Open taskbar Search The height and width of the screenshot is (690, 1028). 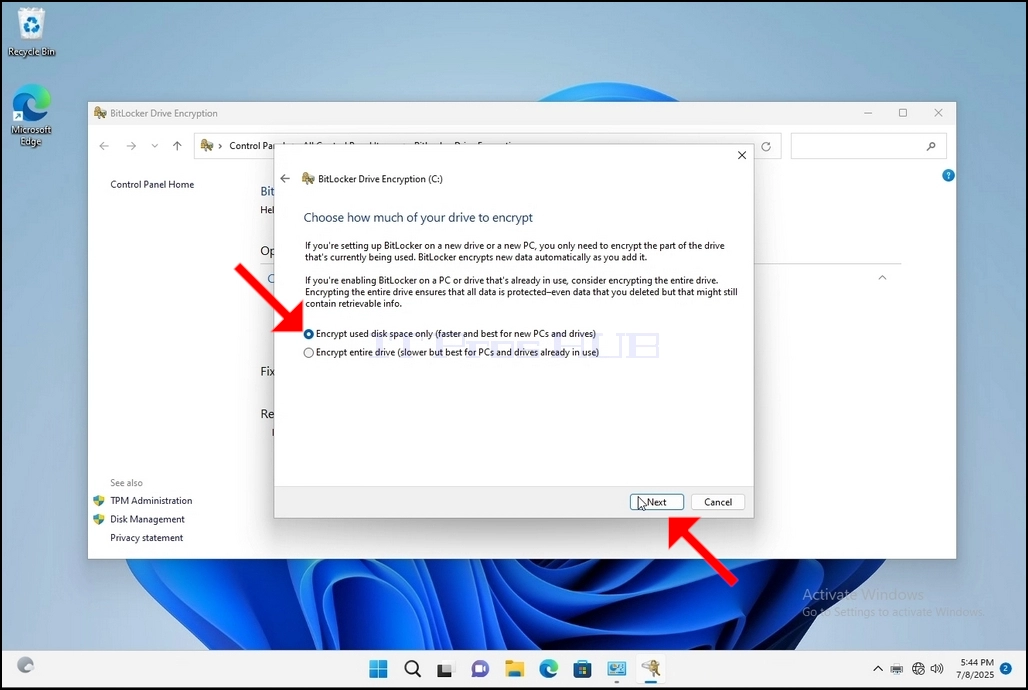click(412, 668)
